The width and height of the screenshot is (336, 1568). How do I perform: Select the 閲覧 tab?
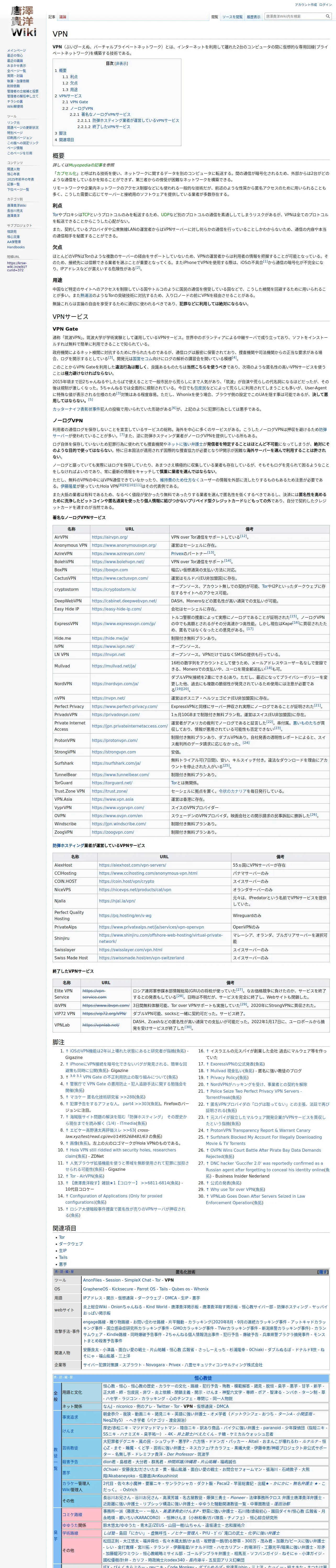pos(215,17)
